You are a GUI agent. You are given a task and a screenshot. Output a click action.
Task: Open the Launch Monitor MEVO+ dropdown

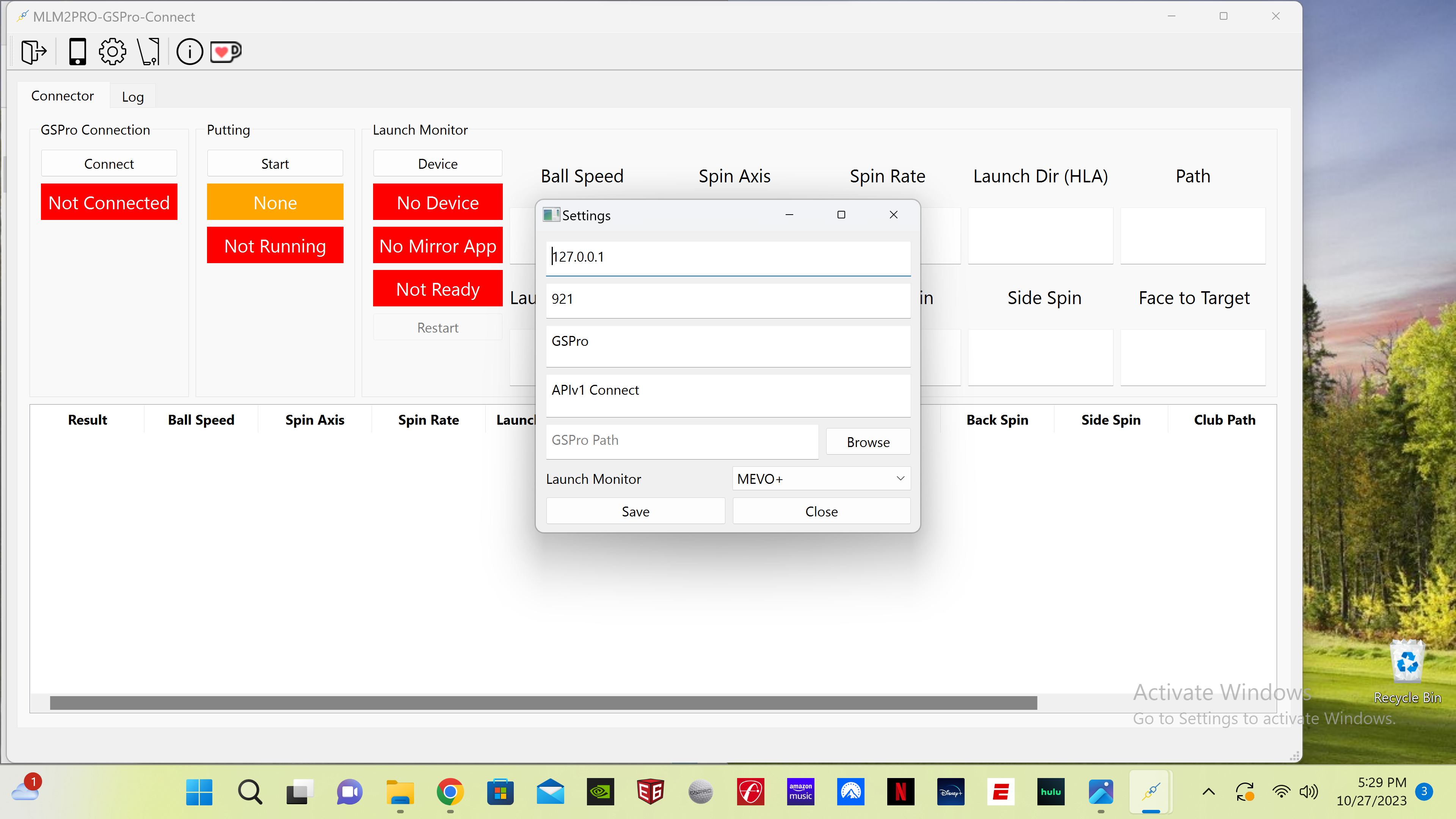coord(821,479)
